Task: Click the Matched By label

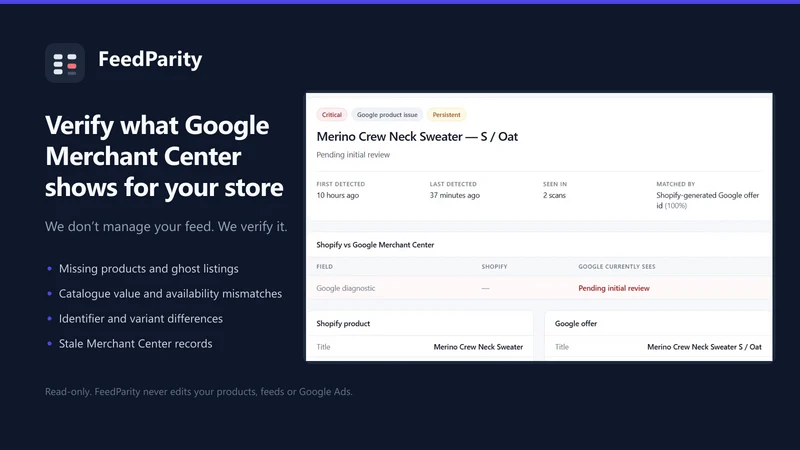Action: click(x=676, y=184)
